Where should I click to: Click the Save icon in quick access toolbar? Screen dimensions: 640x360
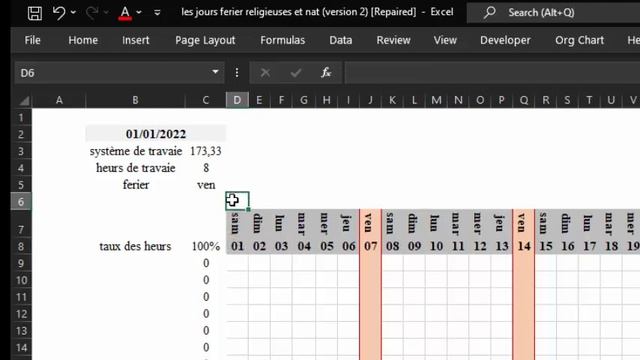[x=35, y=13]
